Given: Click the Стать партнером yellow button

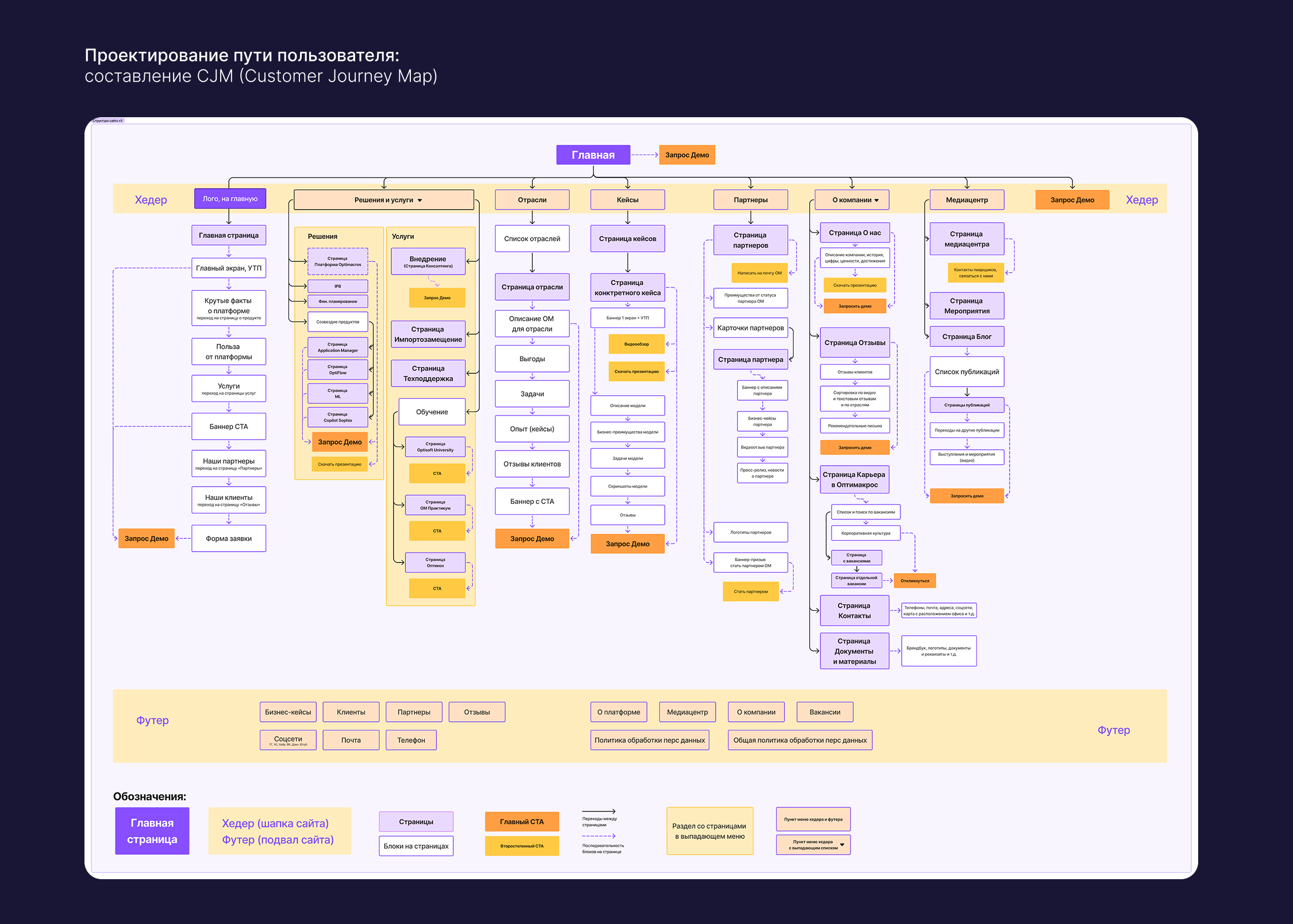Looking at the screenshot, I should click(x=751, y=591).
